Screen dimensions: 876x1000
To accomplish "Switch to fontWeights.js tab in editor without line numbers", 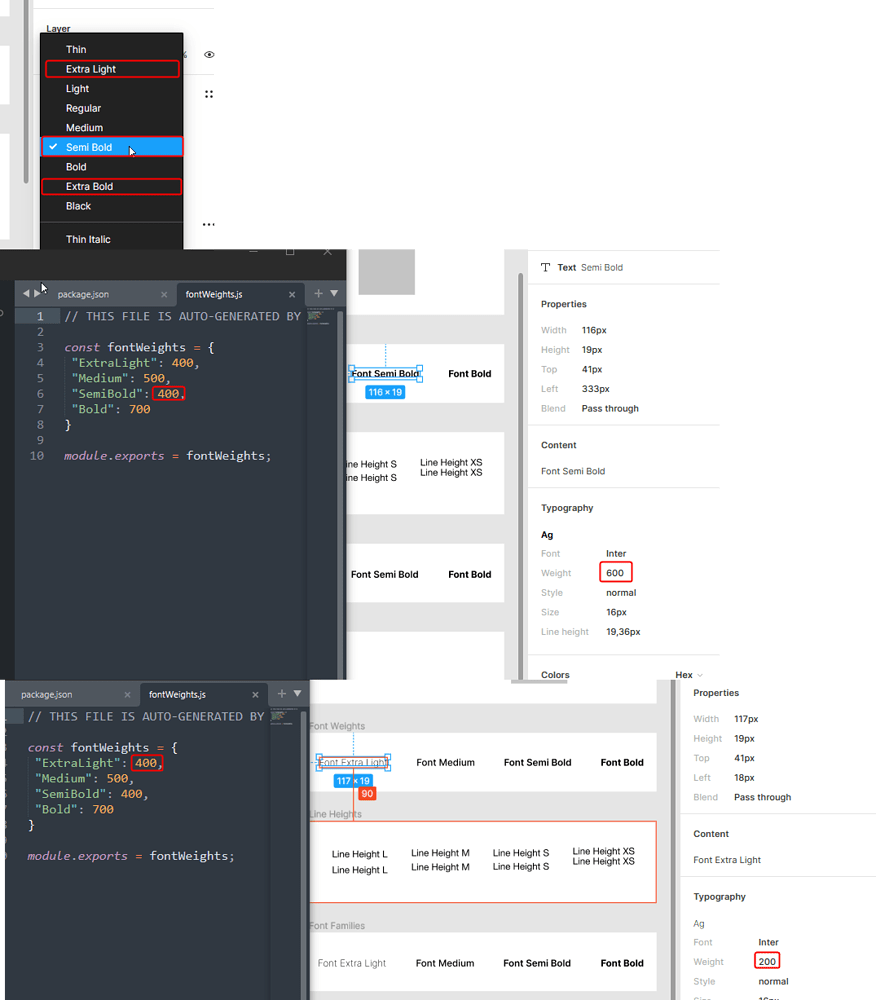I will coord(177,695).
